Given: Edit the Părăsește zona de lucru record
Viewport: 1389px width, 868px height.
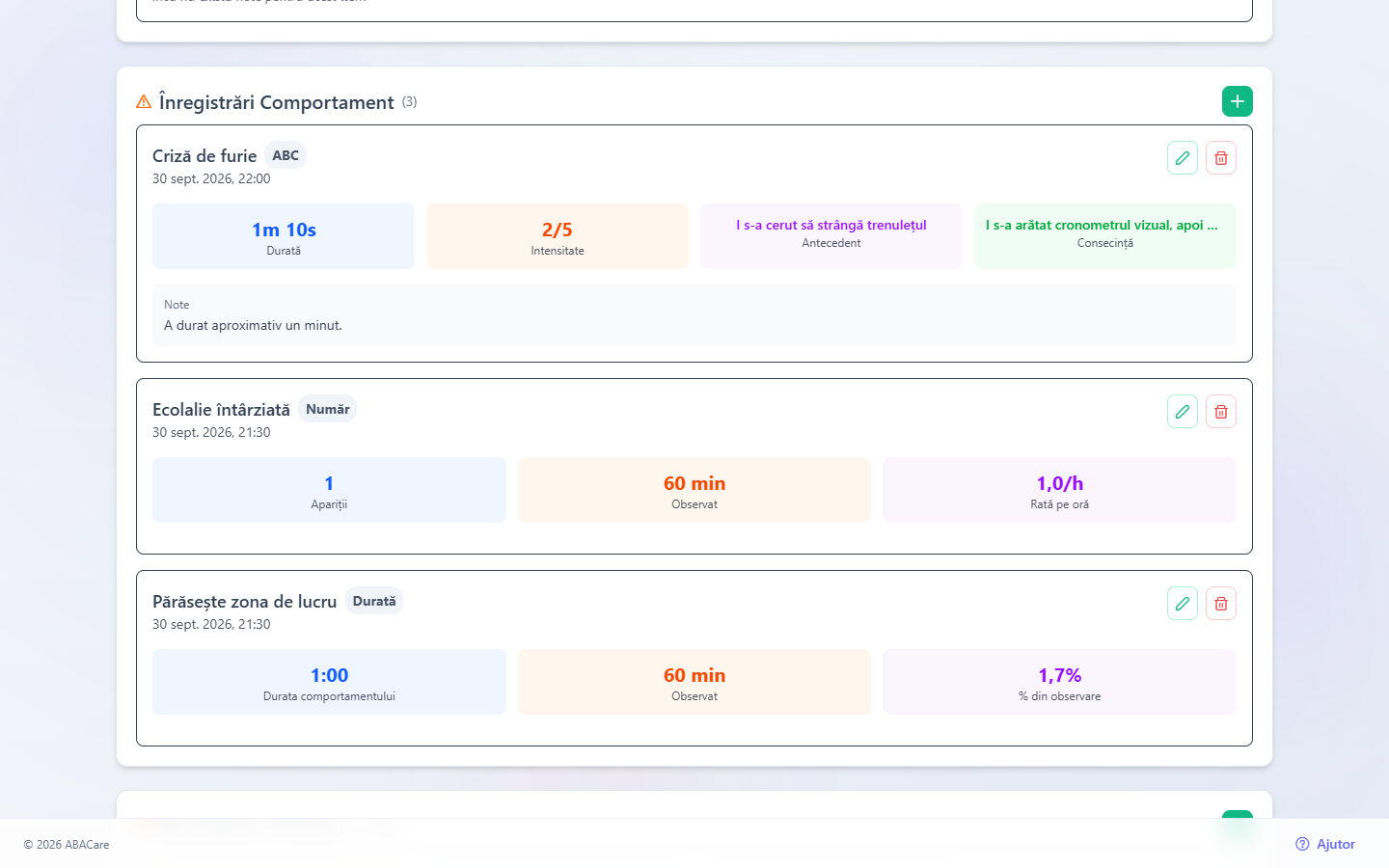Looking at the screenshot, I should coord(1183,604).
